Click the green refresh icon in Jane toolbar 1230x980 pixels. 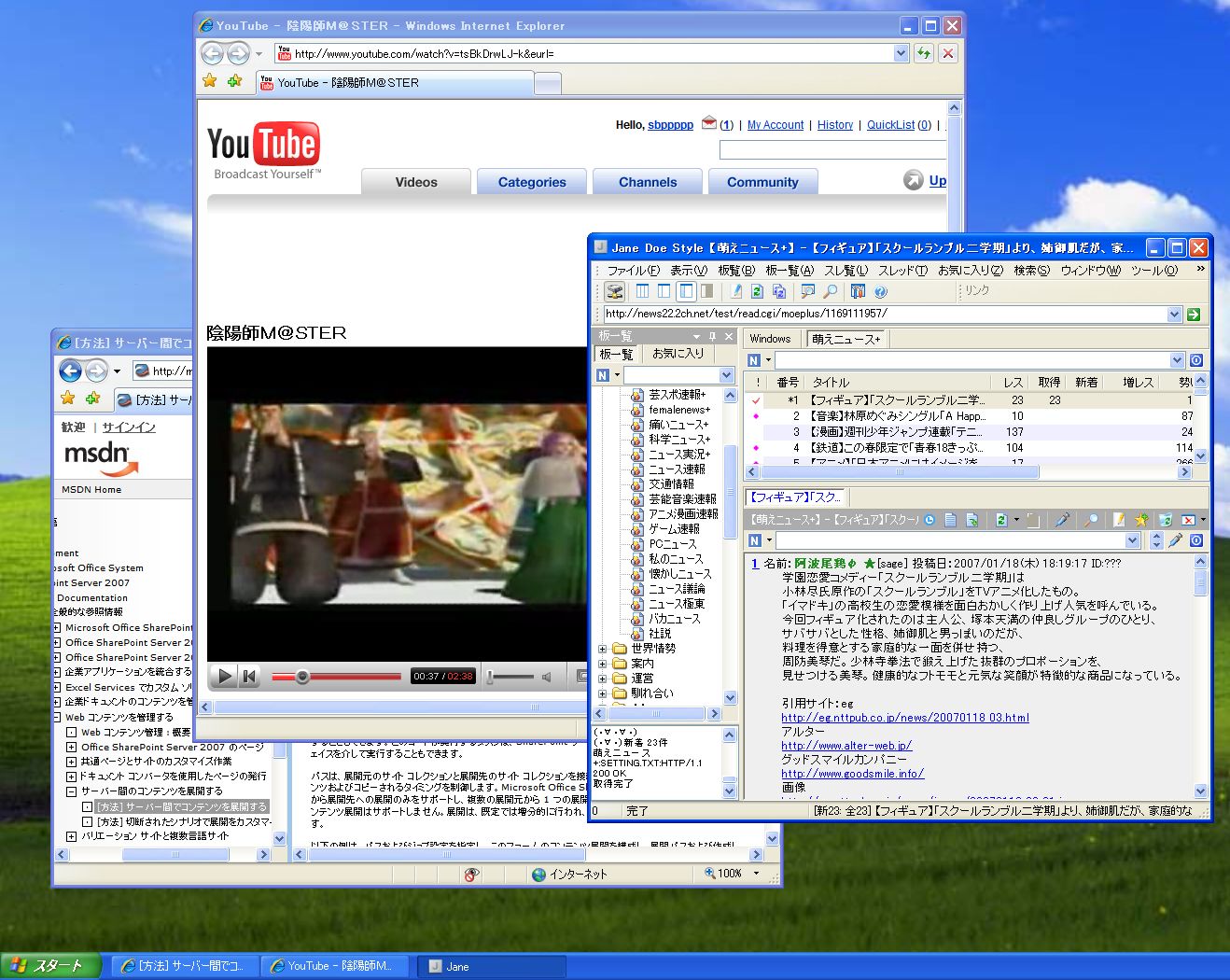tap(757, 291)
